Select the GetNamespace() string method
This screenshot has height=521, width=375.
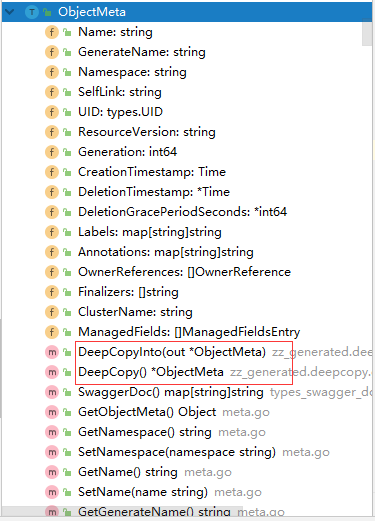click(145, 432)
